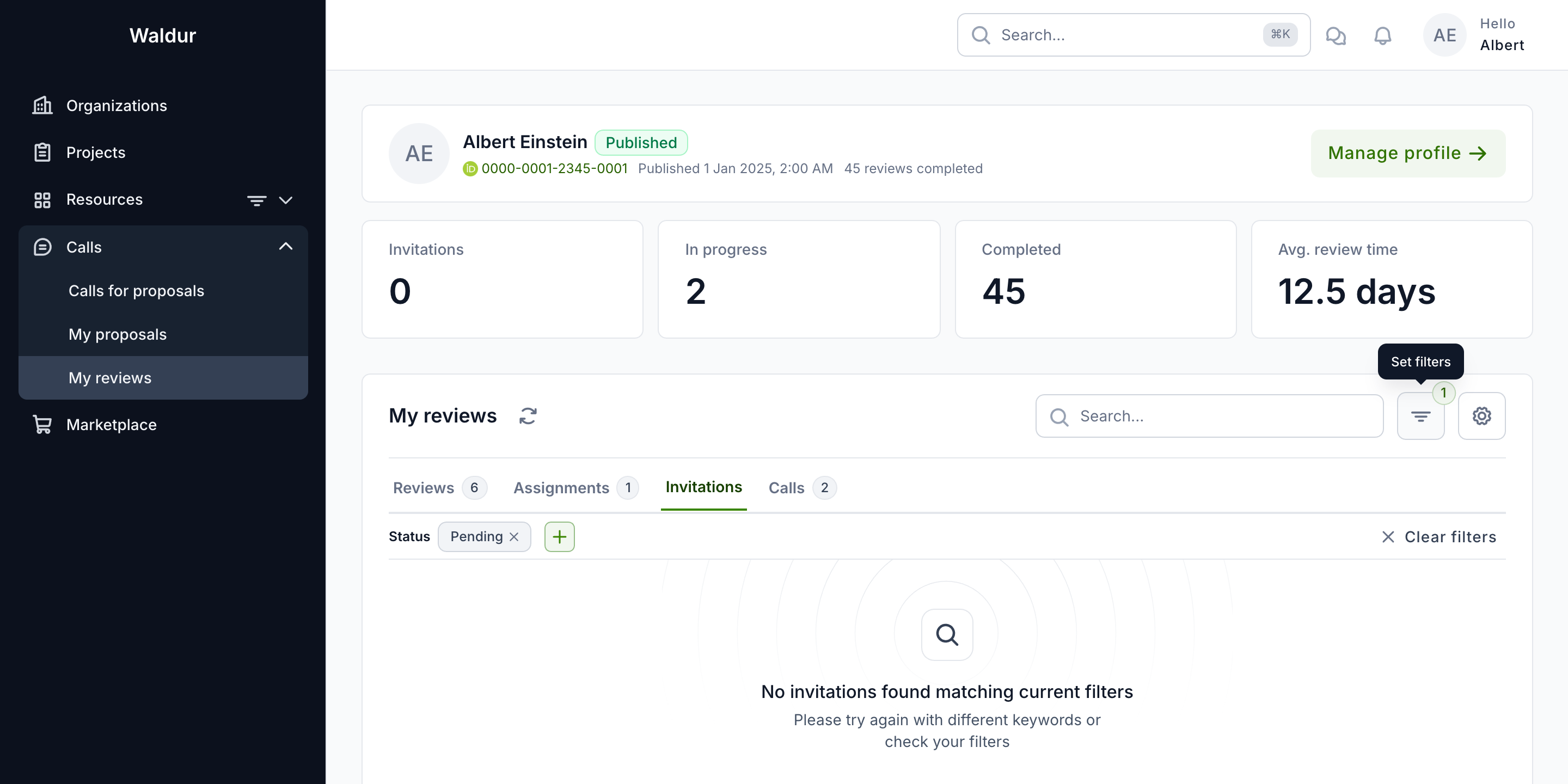Image resolution: width=1568 pixels, height=784 pixels.
Task: Focus the global Search field
Action: [1134, 35]
